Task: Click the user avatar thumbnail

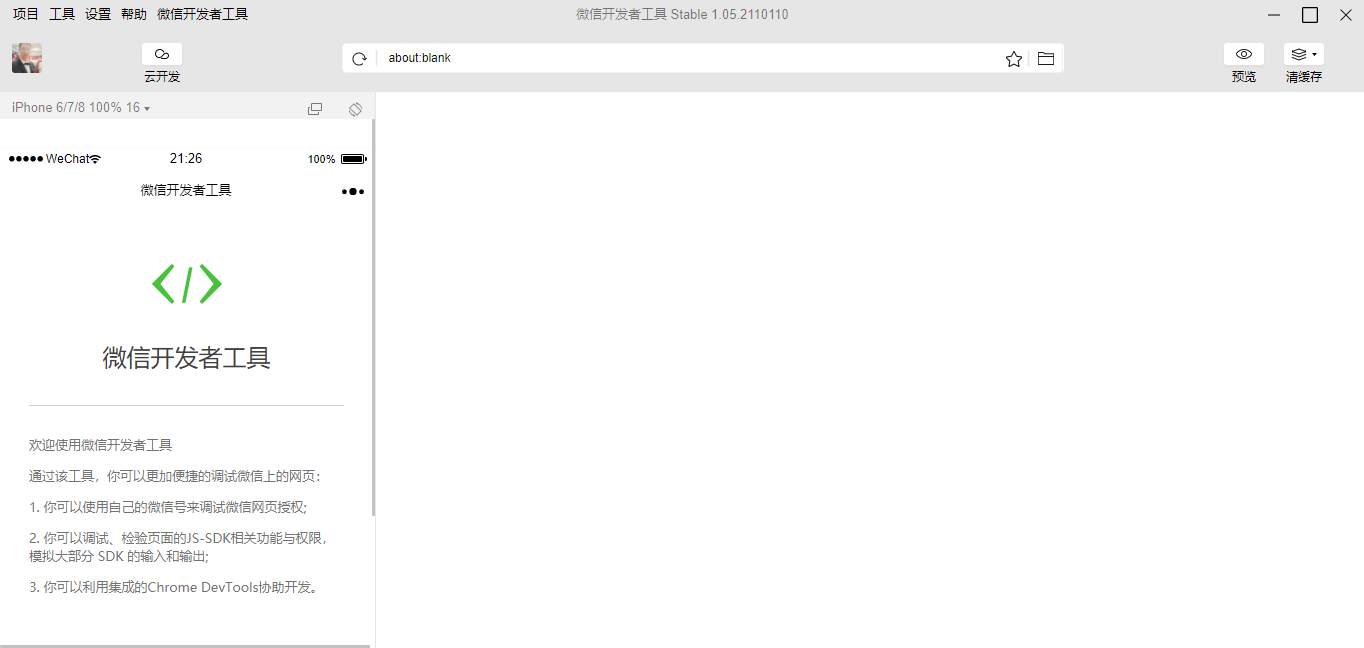Action: tap(27, 58)
